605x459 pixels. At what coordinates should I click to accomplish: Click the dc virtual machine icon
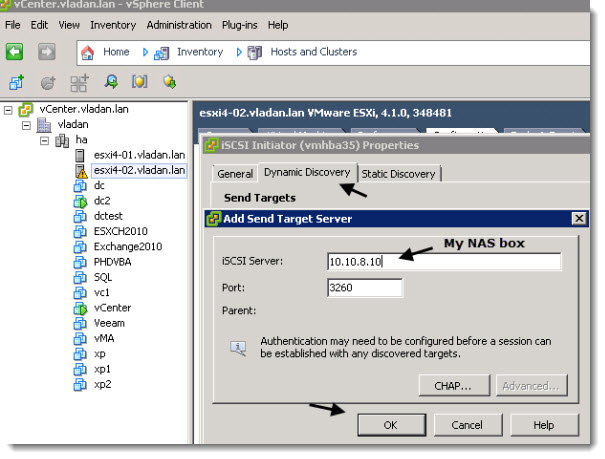80,186
